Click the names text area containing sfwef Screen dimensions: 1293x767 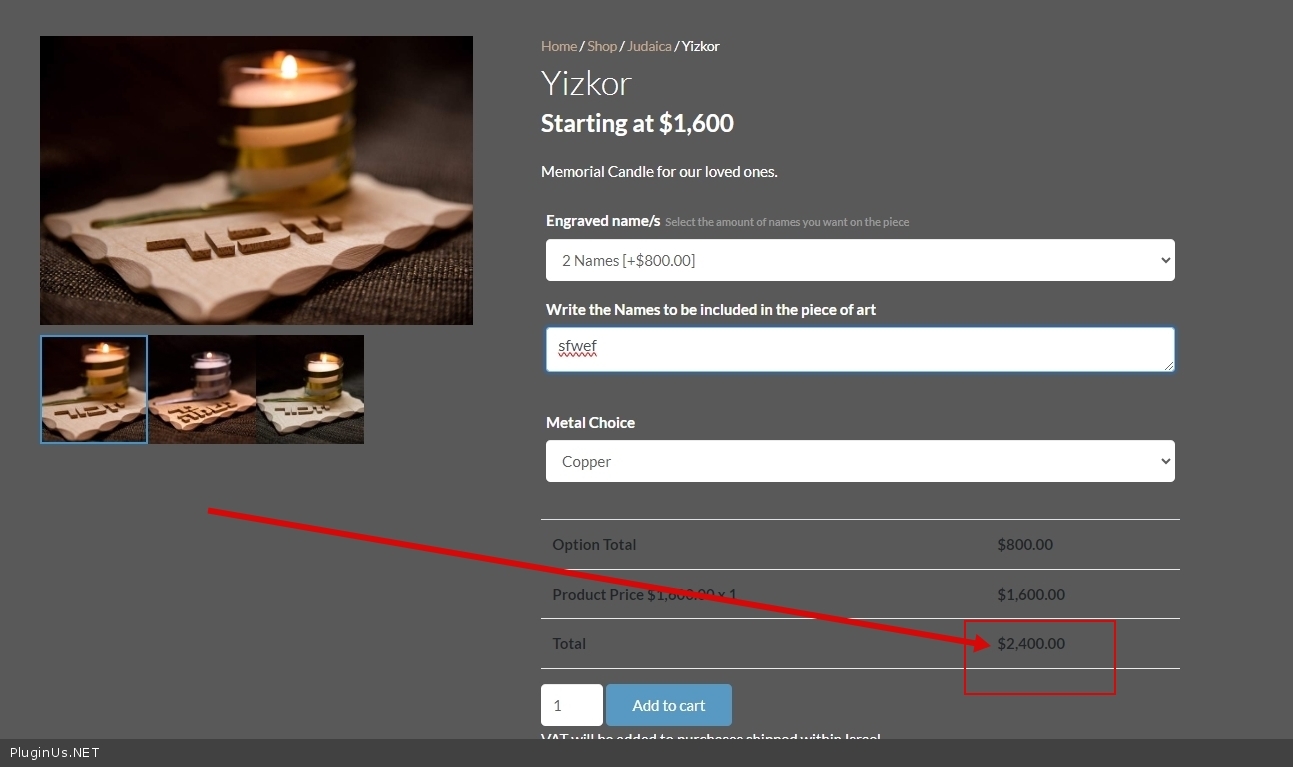[x=860, y=349]
